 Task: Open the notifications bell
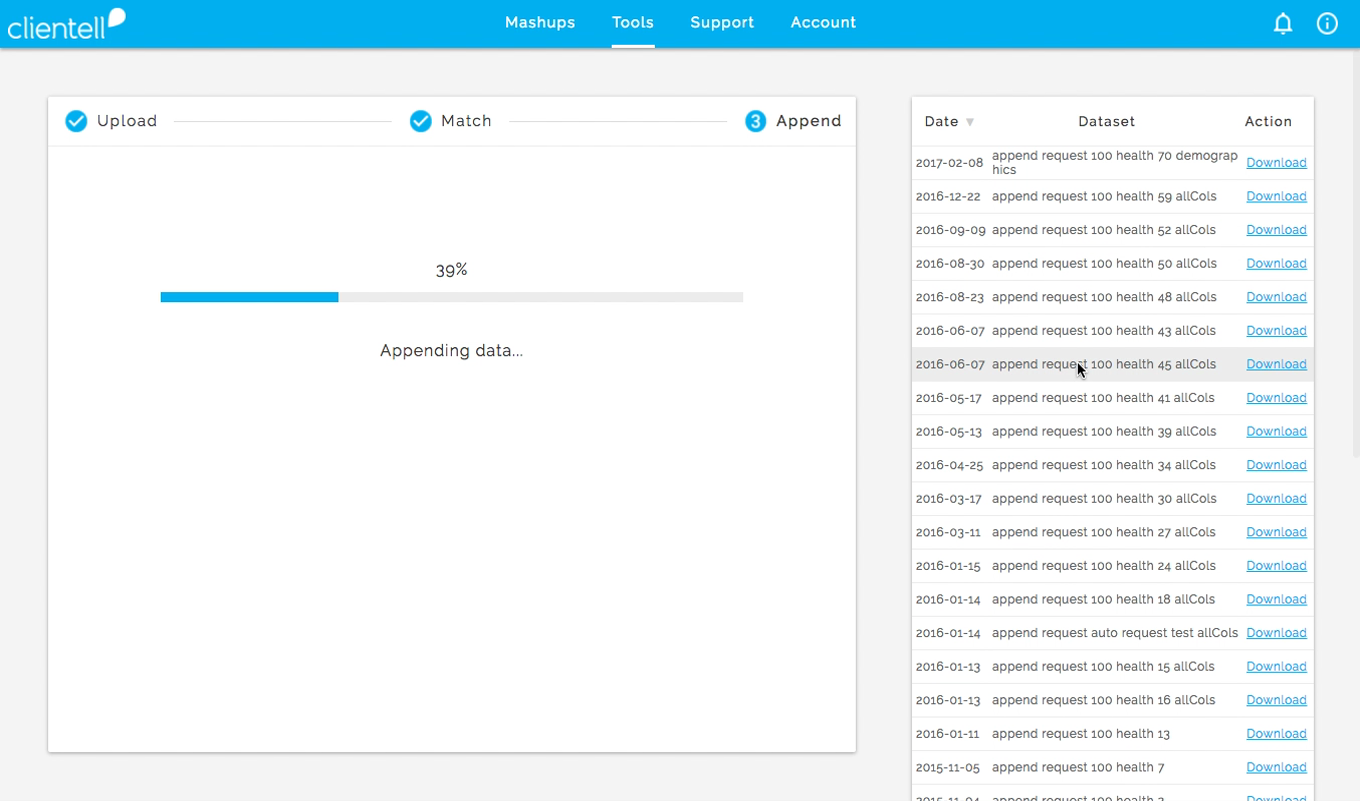[x=1282, y=24]
